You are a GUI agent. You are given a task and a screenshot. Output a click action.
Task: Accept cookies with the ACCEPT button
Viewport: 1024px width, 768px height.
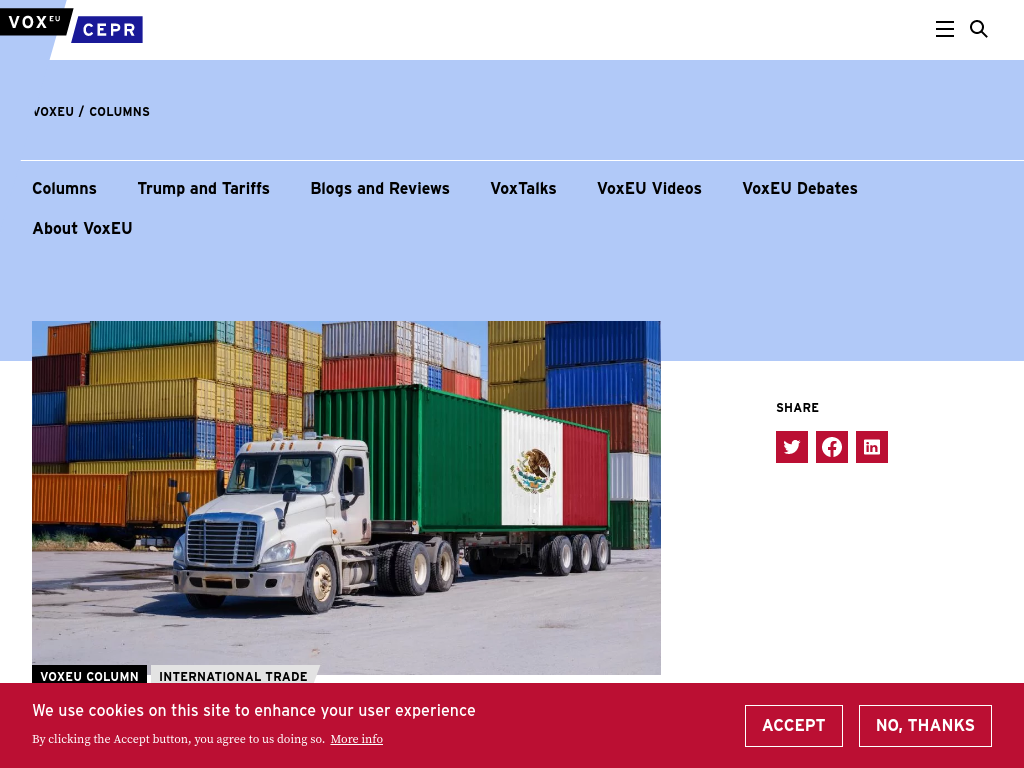pos(793,726)
